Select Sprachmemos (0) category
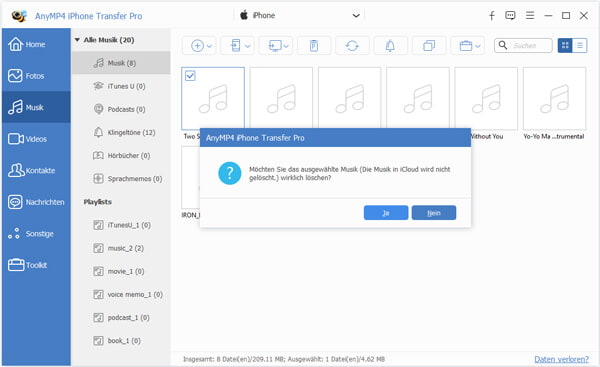The width and height of the screenshot is (600, 367). click(x=121, y=178)
